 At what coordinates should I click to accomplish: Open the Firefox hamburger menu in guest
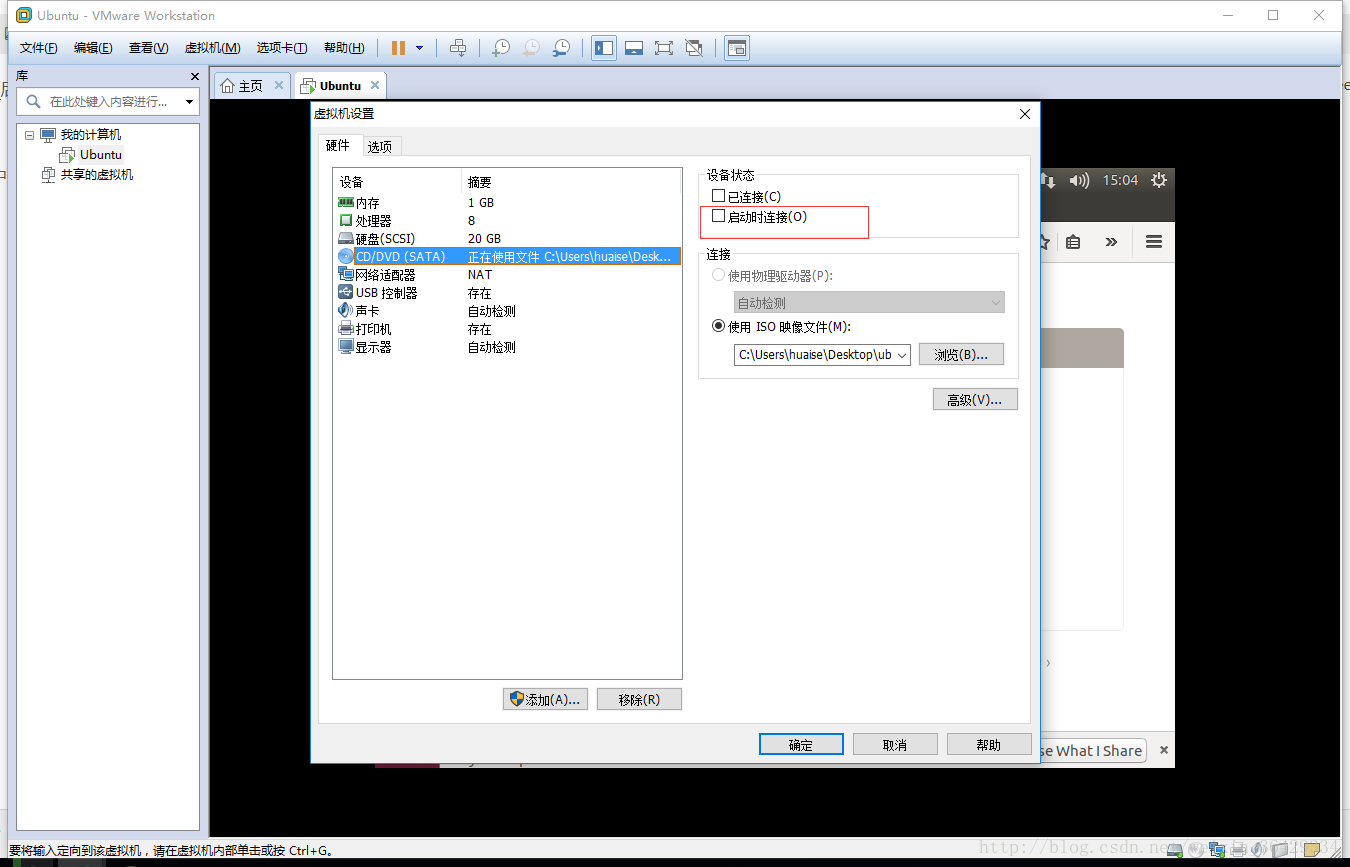point(1154,242)
